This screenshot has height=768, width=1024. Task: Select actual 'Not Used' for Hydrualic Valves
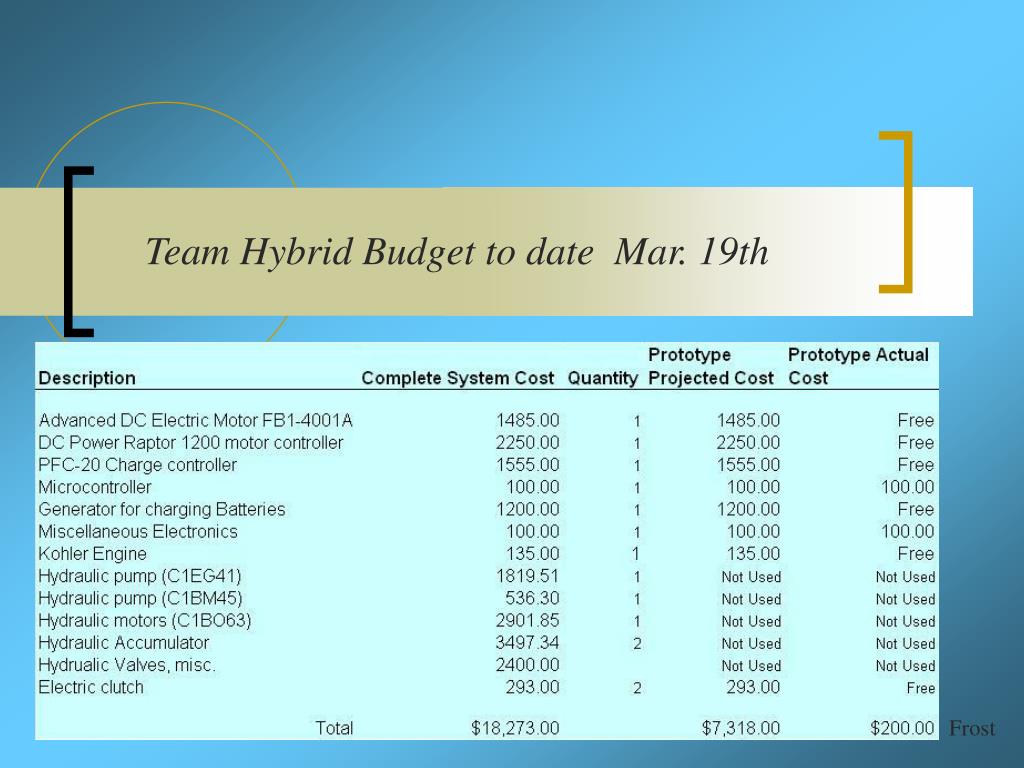[x=905, y=666]
